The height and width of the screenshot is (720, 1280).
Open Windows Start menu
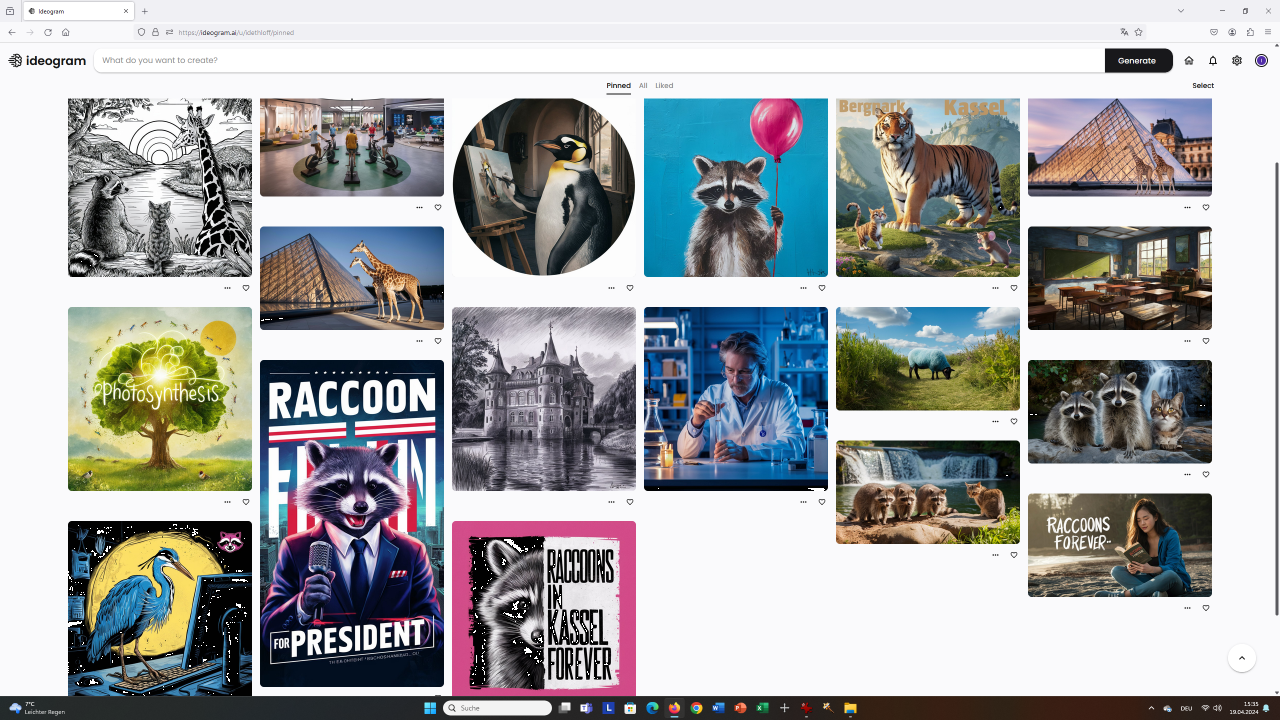point(430,708)
